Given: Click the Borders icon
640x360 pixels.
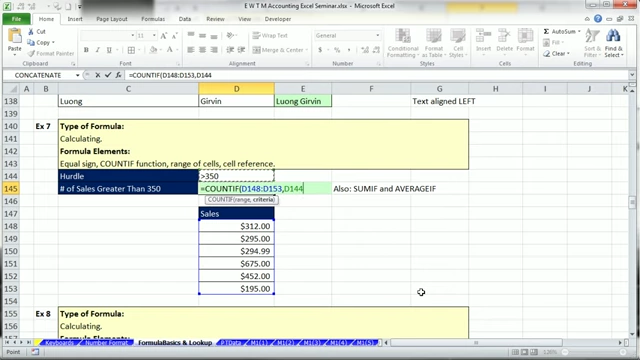Looking at the screenshot, I should click(131, 50).
